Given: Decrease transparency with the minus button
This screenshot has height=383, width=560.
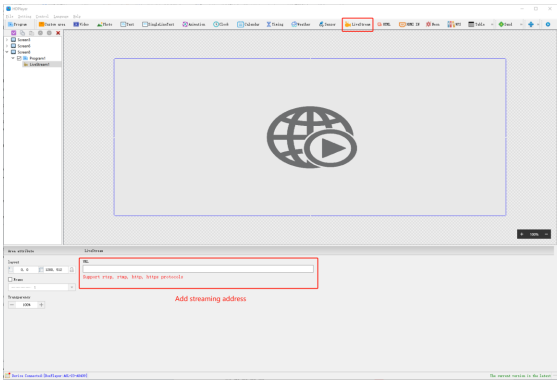Looking at the screenshot, I should tap(12, 305).
